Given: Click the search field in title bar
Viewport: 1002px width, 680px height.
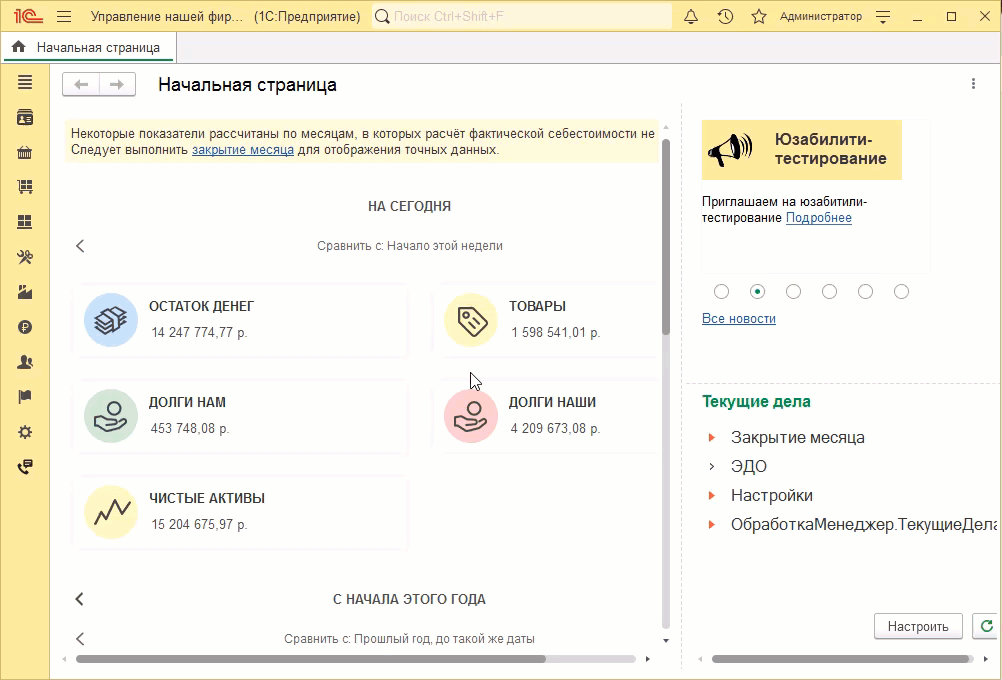Looking at the screenshot, I should click(x=520, y=17).
